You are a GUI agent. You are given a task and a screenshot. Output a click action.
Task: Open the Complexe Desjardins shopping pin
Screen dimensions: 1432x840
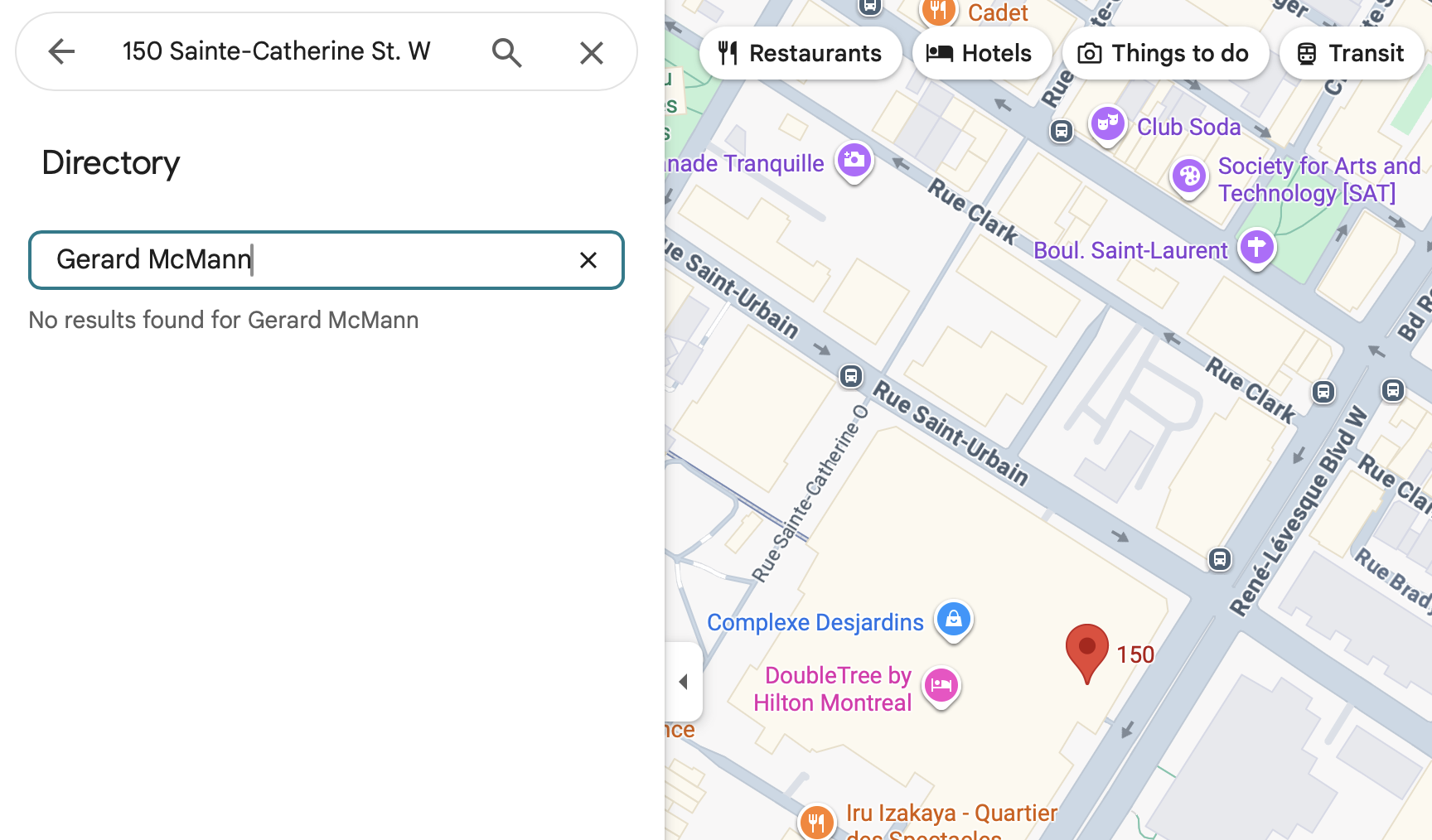pyautogui.click(x=954, y=620)
